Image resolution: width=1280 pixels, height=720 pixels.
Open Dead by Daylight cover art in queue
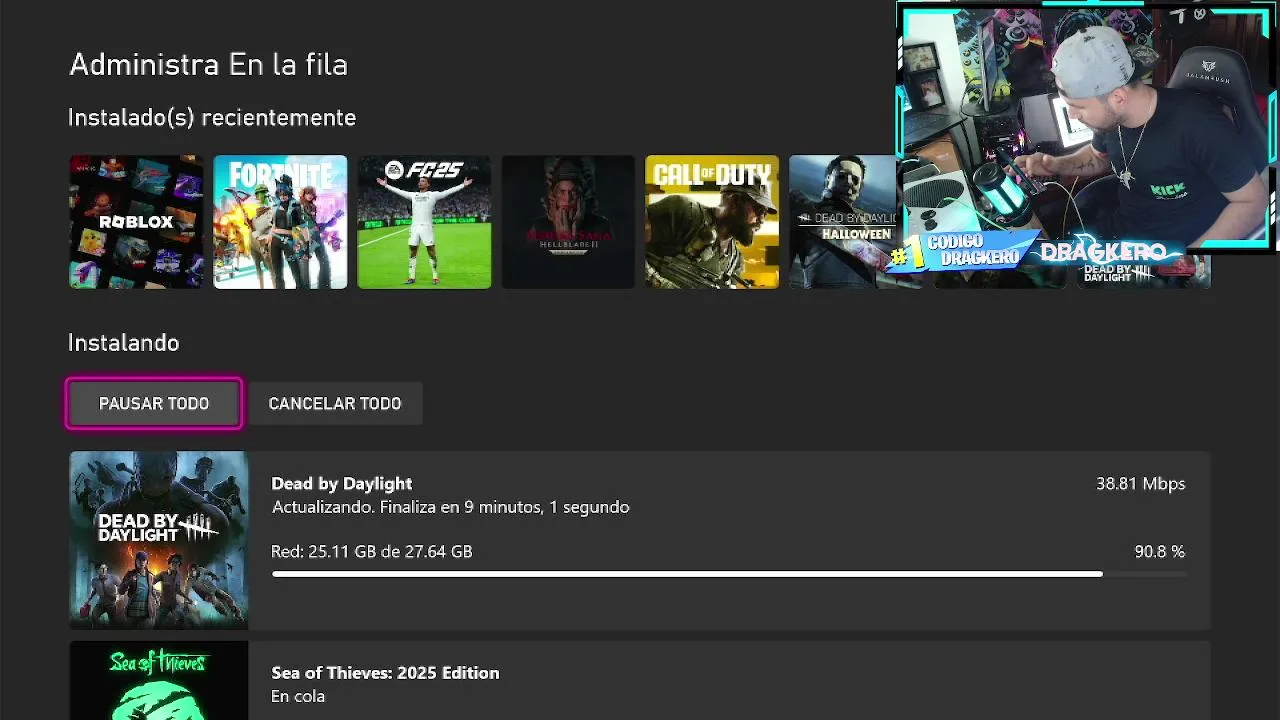[x=158, y=540]
